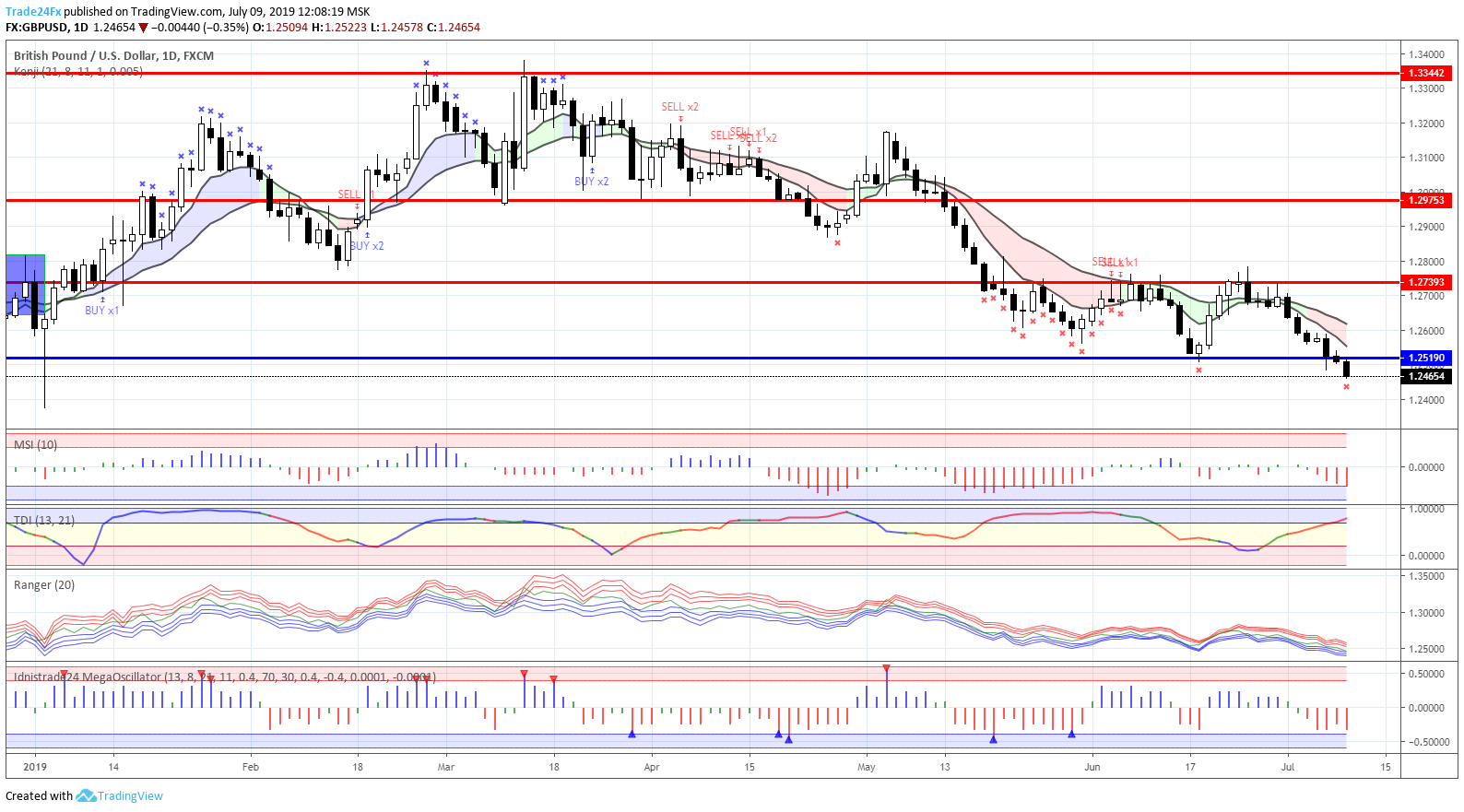Image resolution: width=1464 pixels, height=812 pixels.
Task: Click the Jun date axis label
Action: pos(1092,767)
